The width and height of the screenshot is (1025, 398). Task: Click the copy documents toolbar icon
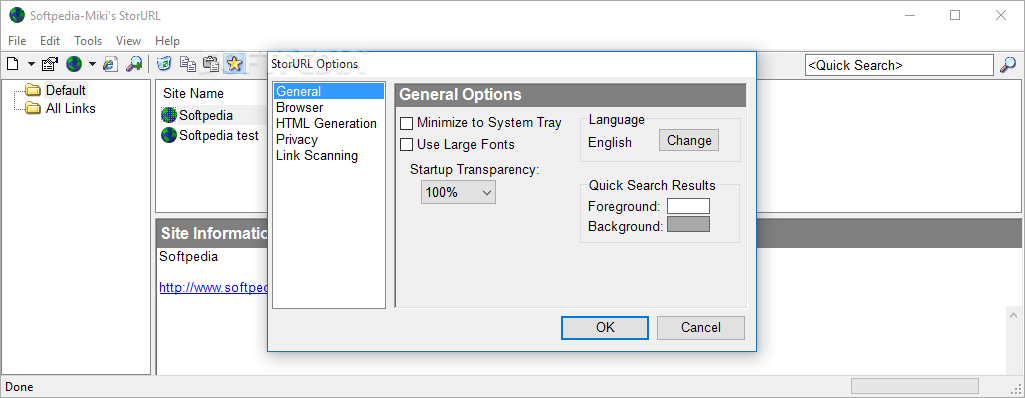pyautogui.click(x=188, y=64)
